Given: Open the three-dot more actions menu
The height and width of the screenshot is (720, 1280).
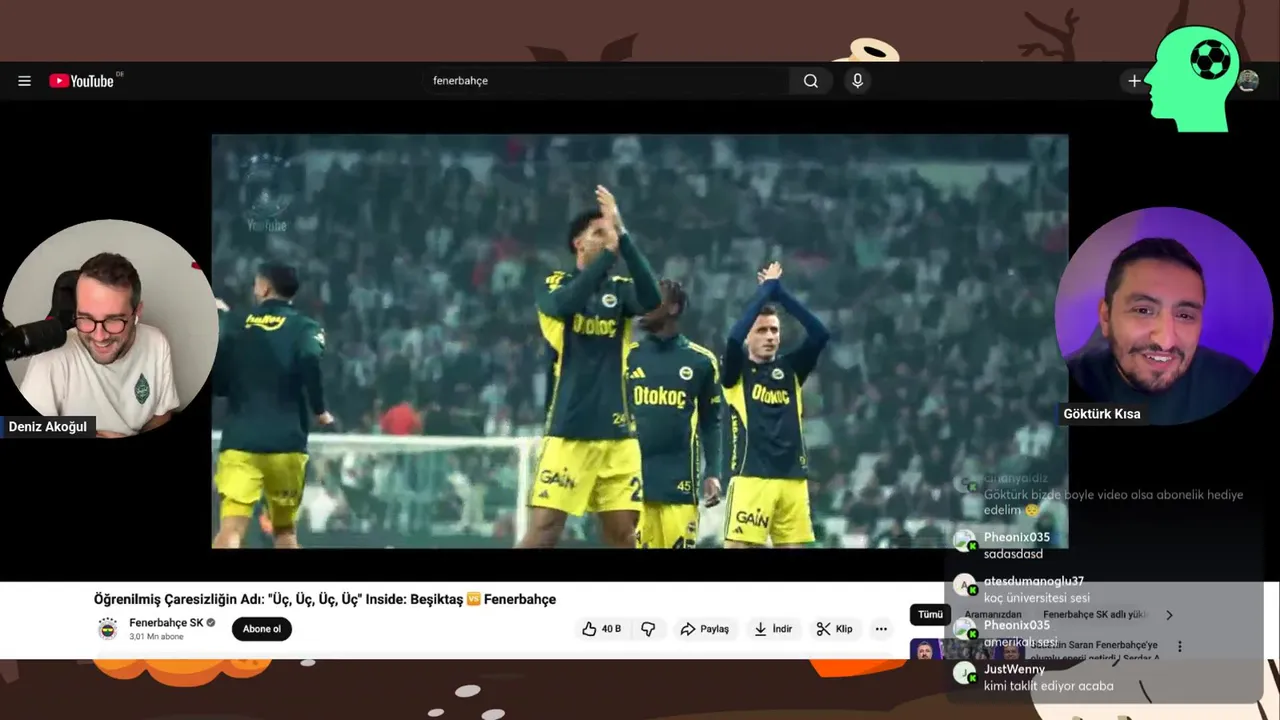Looking at the screenshot, I should [881, 629].
